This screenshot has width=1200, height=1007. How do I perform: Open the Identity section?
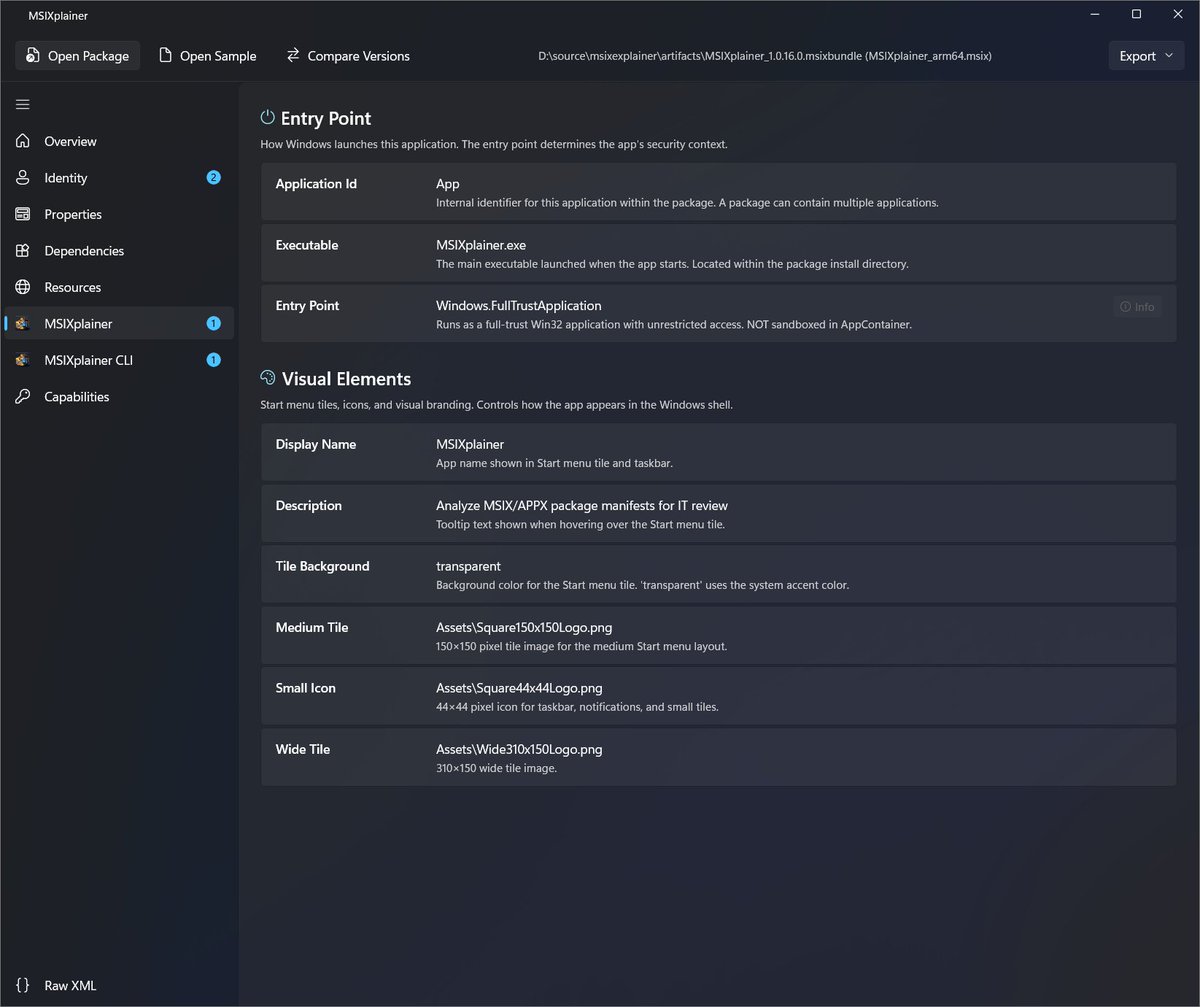click(119, 178)
